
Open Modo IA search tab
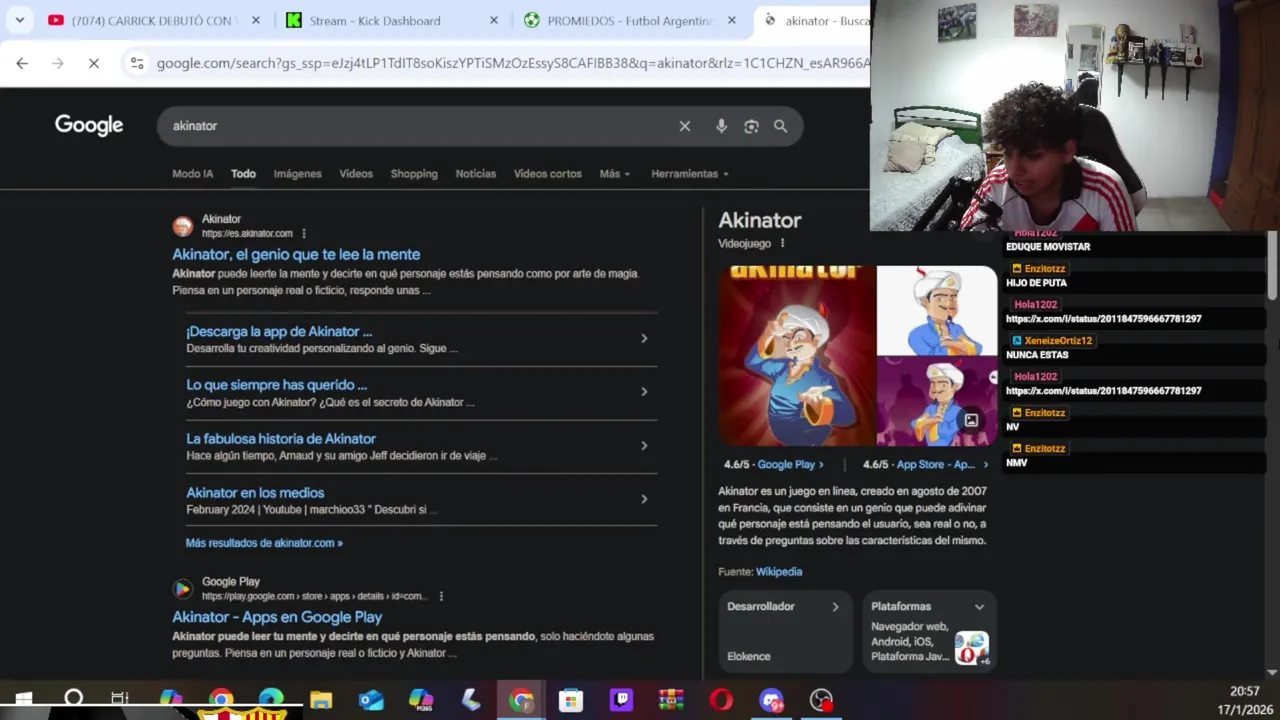(x=192, y=174)
